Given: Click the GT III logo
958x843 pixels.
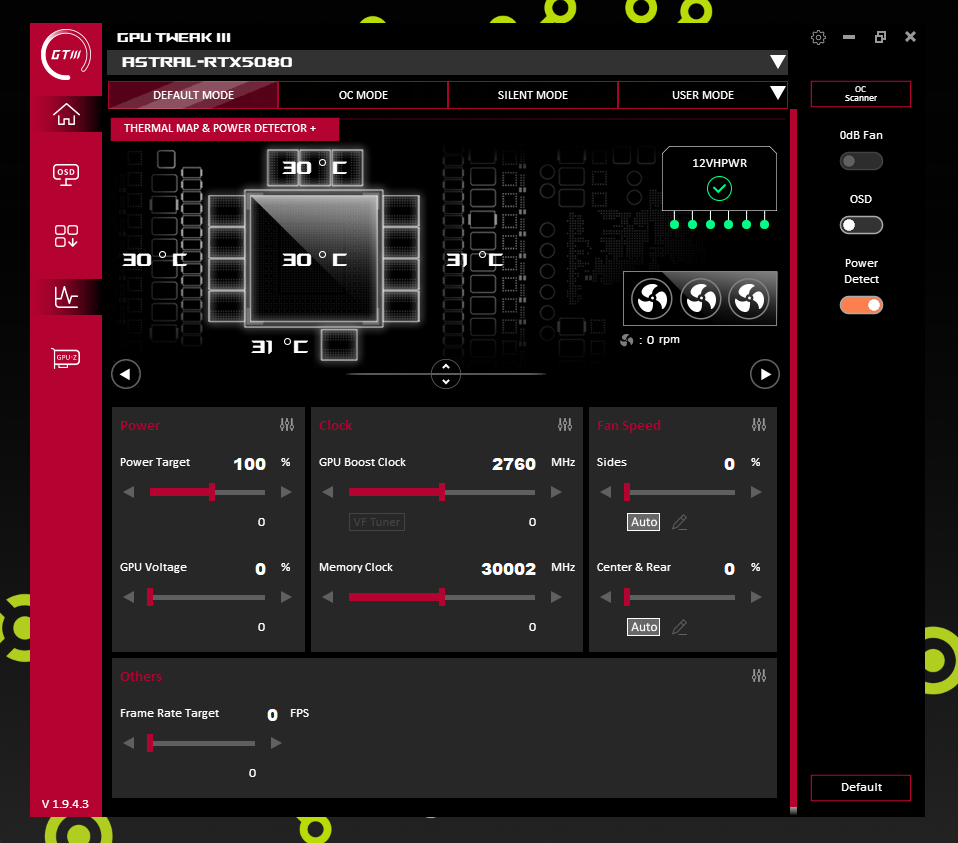Looking at the screenshot, I should (66, 55).
